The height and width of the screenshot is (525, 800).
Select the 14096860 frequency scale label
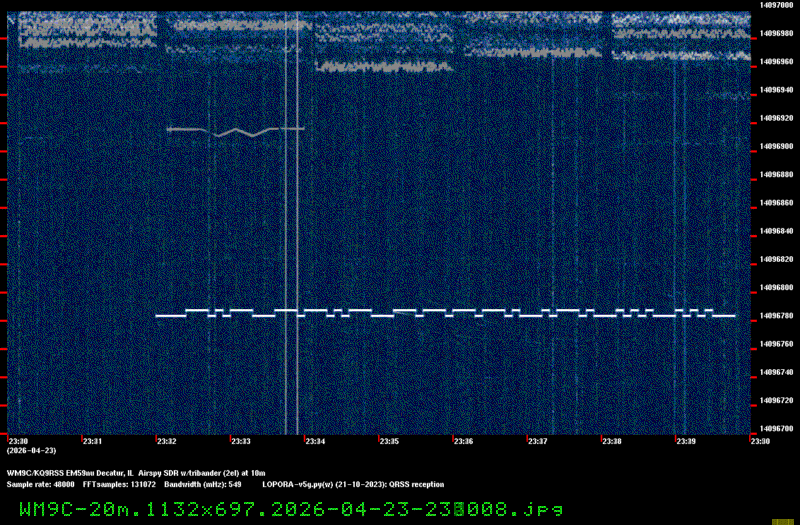point(777,203)
